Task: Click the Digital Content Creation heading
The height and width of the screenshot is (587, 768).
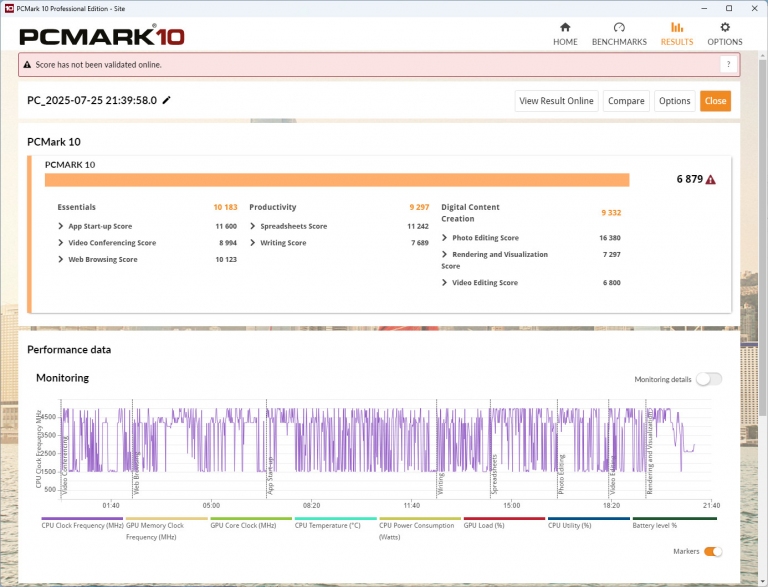Action: pyautogui.click(x=470, y=213)
